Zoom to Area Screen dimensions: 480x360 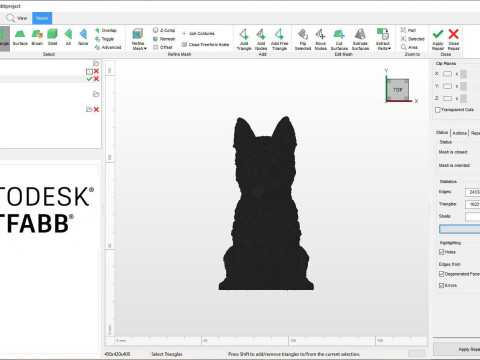click(409, 47)
